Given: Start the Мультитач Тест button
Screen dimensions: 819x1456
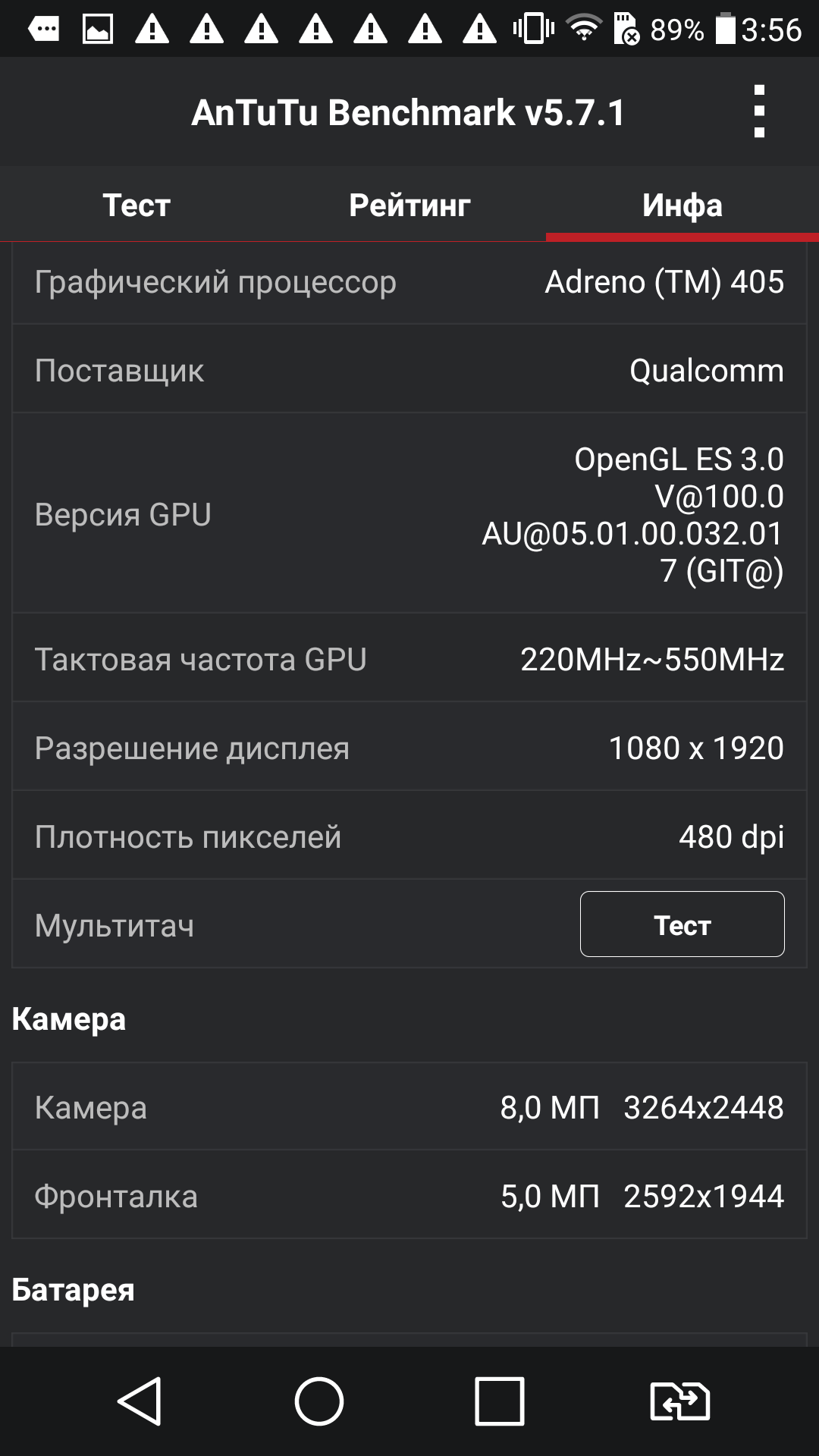Looking at the screenshot, I should point(682,924).
